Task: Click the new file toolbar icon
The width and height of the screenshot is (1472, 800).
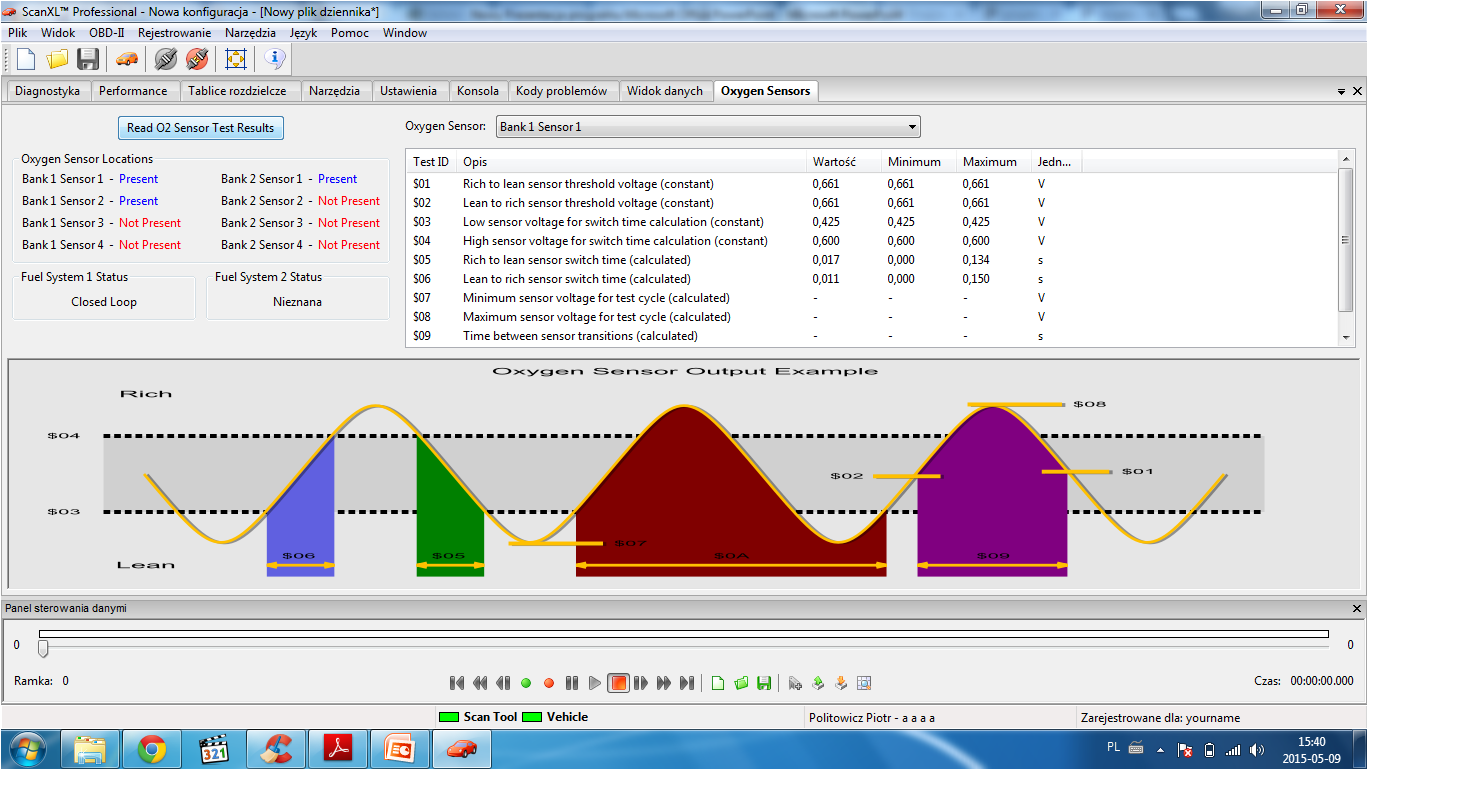Action: 27,59
